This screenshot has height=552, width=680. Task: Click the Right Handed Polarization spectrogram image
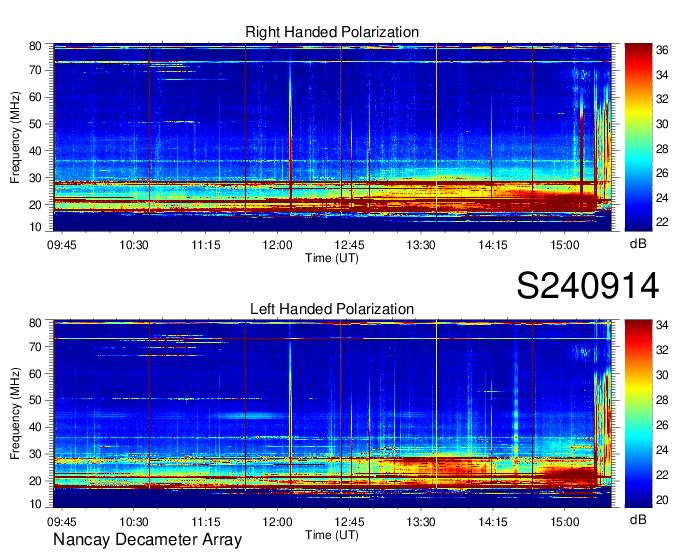(x=332, y=137)
